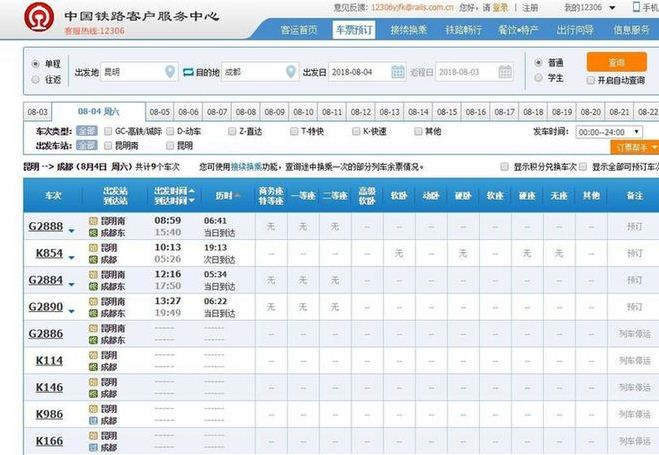Open the 发车时间 time range dropdown
Image resolution: width=659 pixels, height=455 pixels.
coord(614,132)
